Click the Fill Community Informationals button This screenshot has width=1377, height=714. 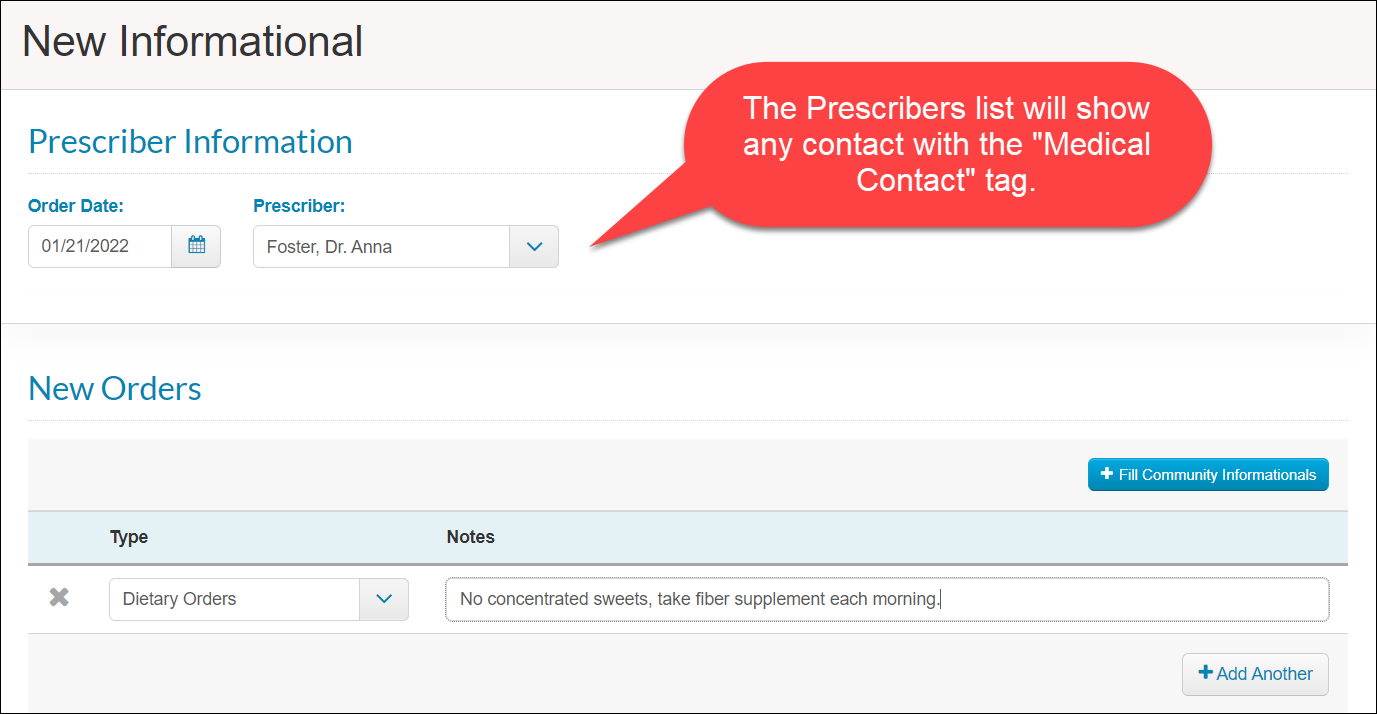(x=1208, y=475)
